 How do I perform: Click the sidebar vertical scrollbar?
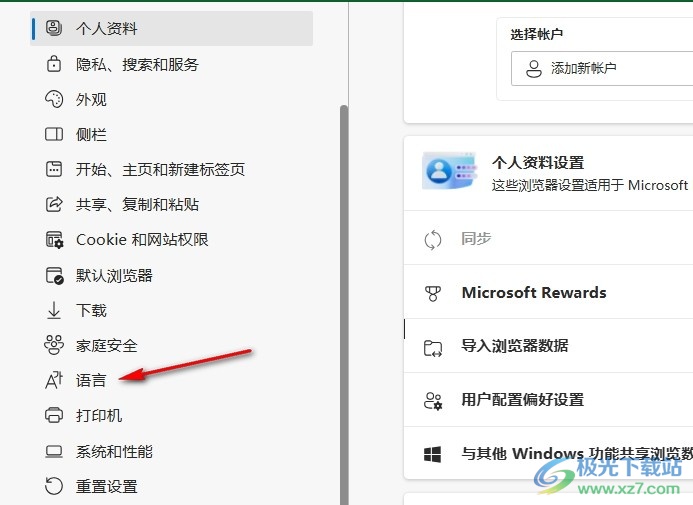pos(344,305)
